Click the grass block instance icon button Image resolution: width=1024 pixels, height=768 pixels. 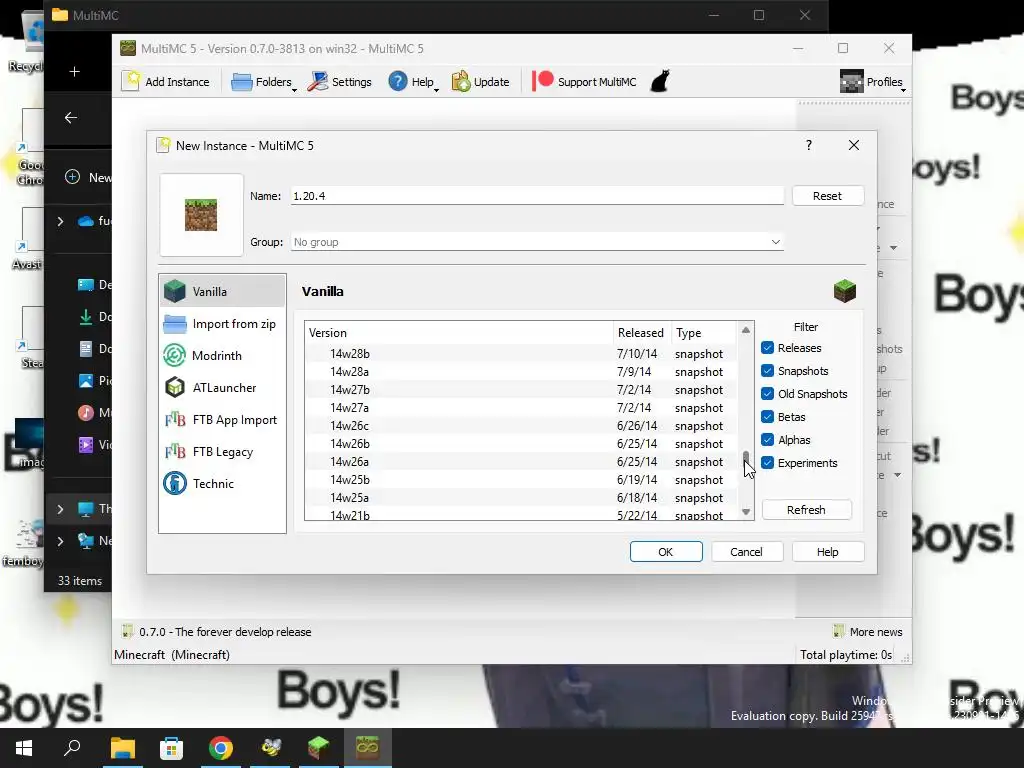pyautogui.click(x=201, y=215)
